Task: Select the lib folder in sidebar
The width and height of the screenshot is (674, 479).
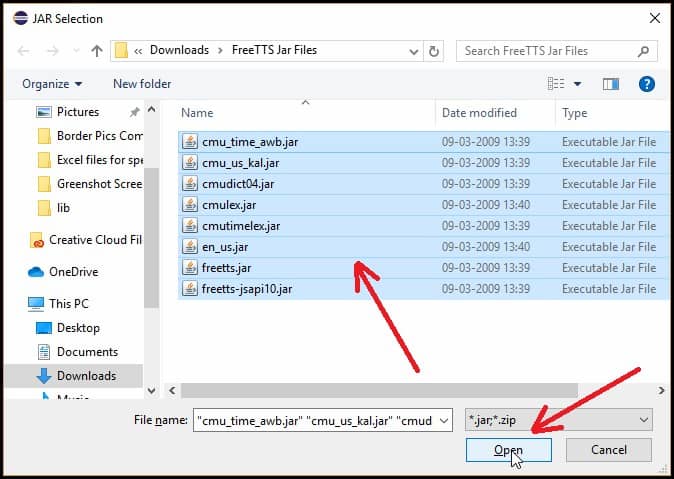Action: coord(54,208)
